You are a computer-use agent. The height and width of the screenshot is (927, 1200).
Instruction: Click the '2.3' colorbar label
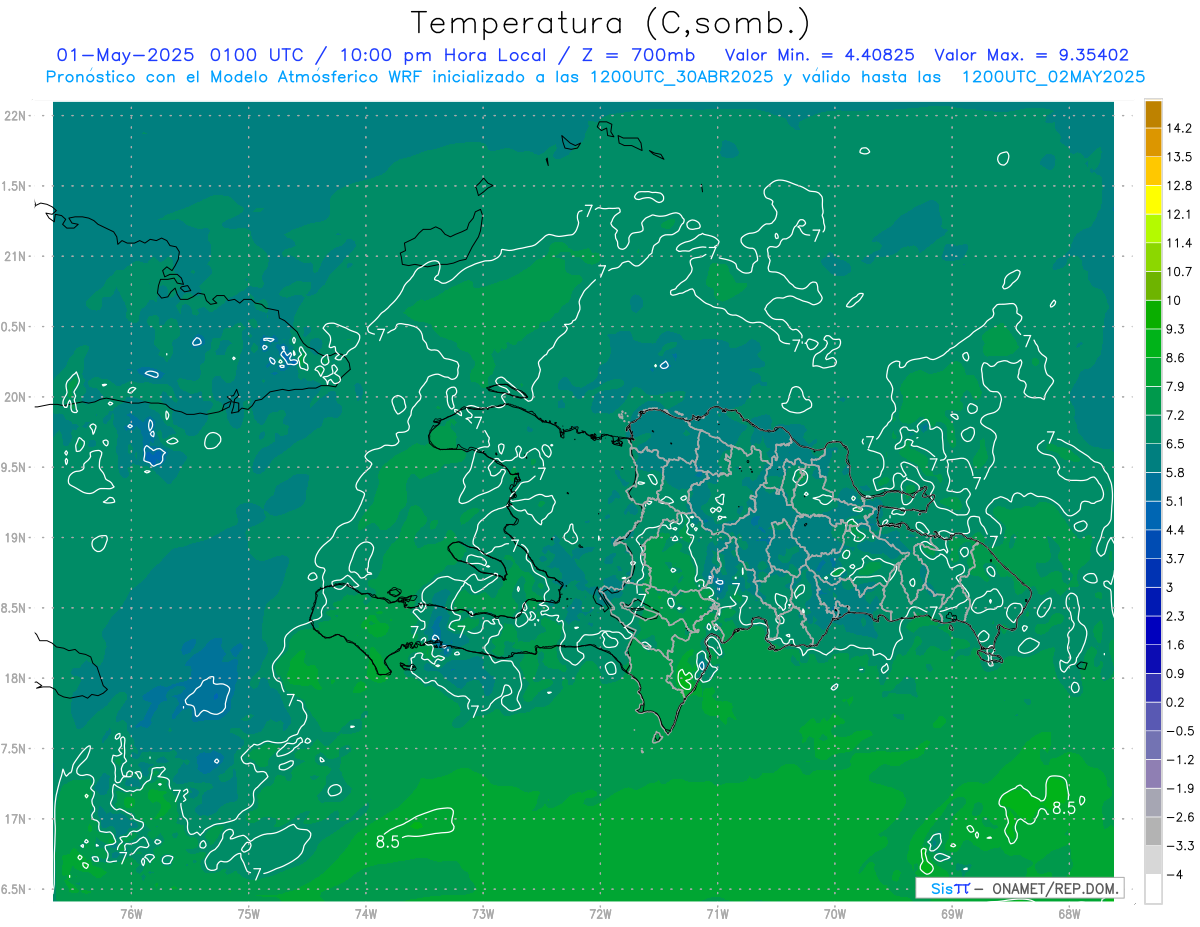tap(1177, 617)
